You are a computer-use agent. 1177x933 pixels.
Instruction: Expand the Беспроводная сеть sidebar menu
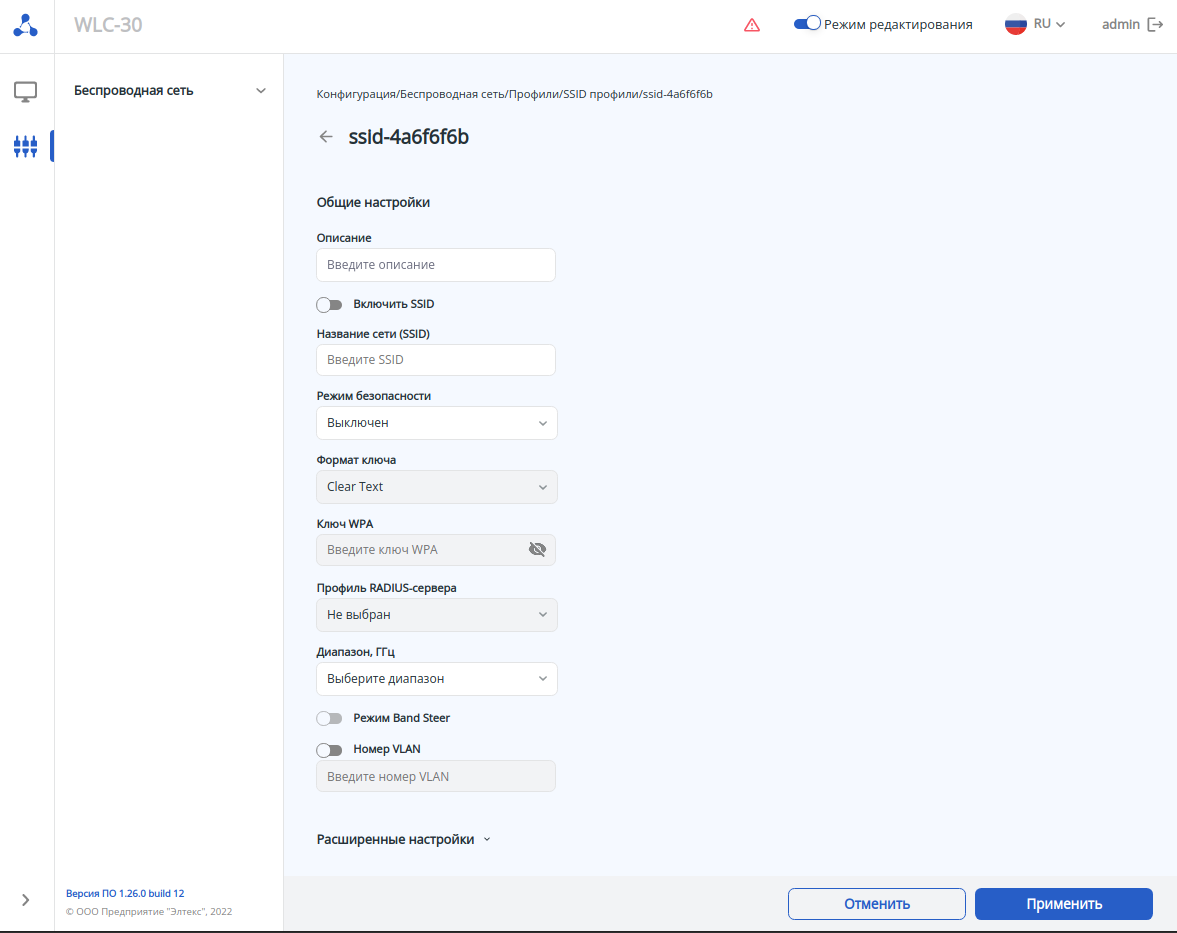coord(170,91)
